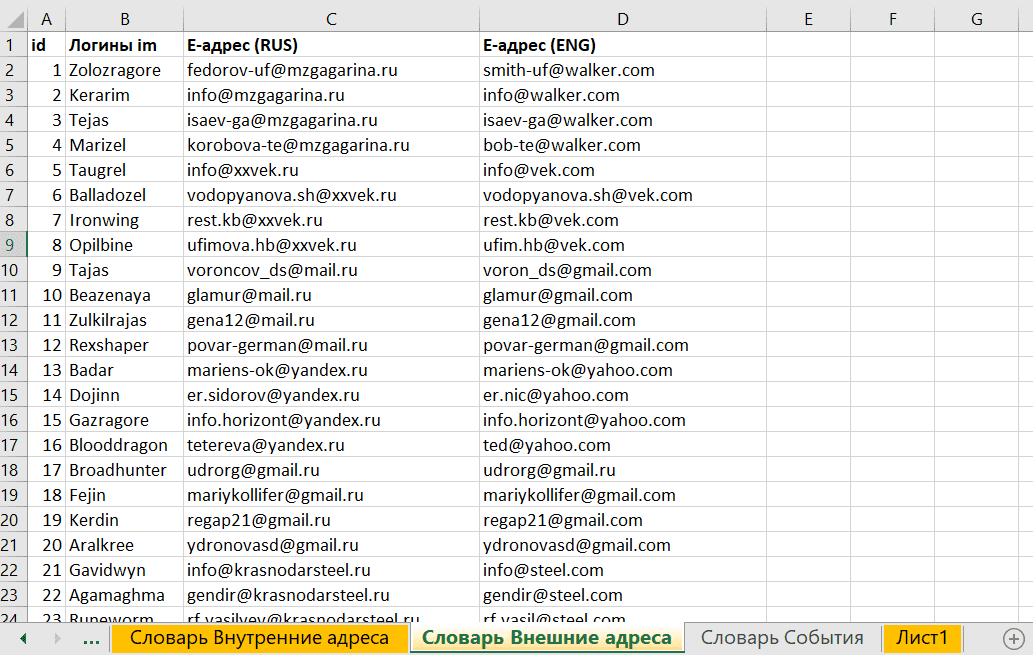This screenshot has width=1033, height=655.
Task: Switch to the Словарь События sheet tab
Action: click(x=781, y=638)
